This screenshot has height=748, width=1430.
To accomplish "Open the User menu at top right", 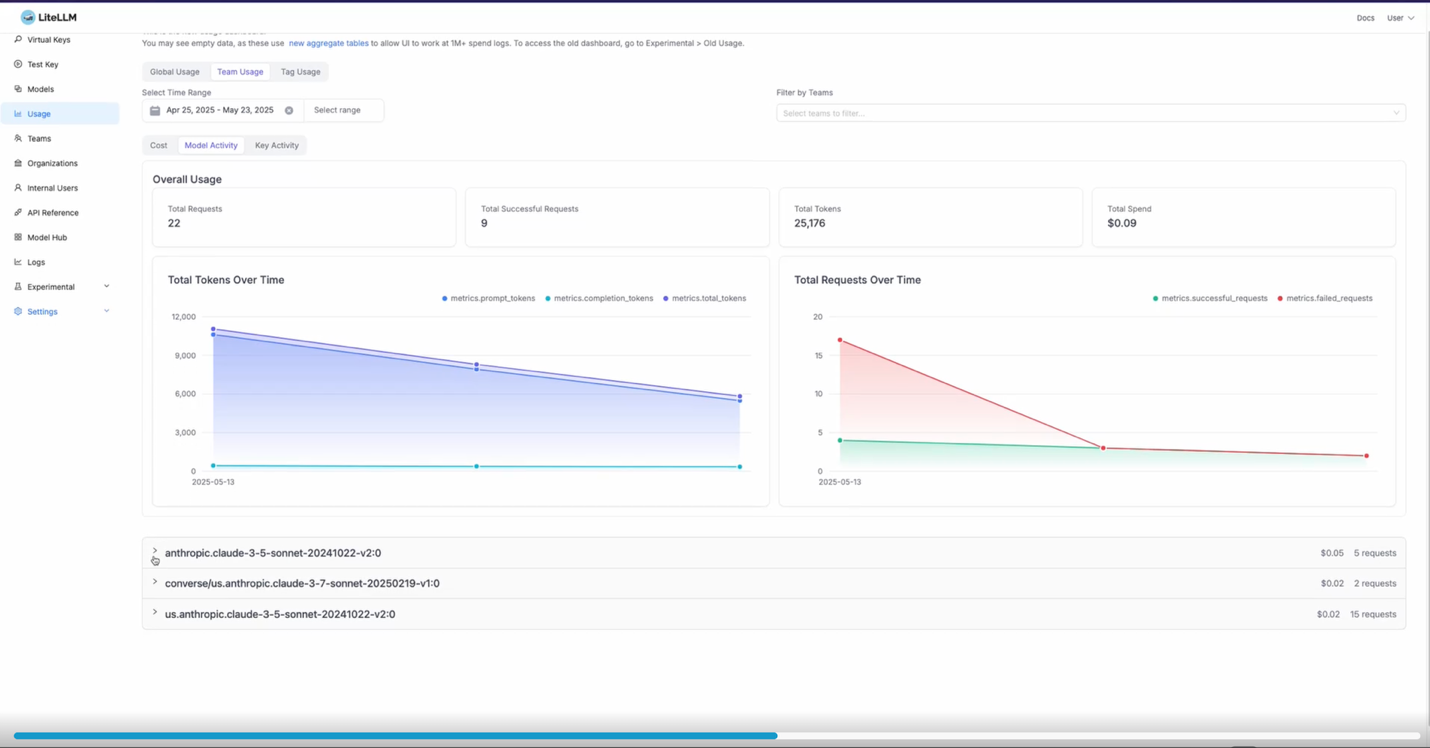I will (1401, 17).
